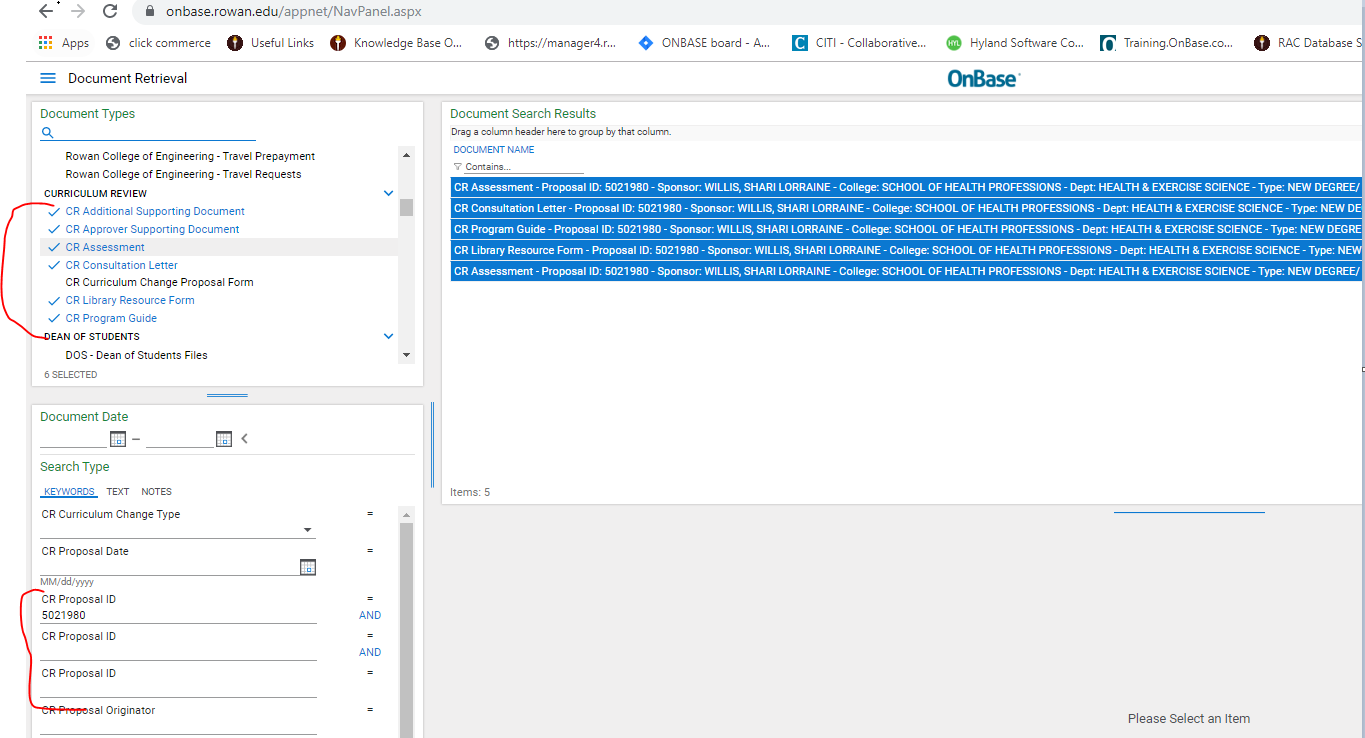This screenshot has width=1365, height=738.
Task: Reload the page with refresh icon
Action: (110, 11)
